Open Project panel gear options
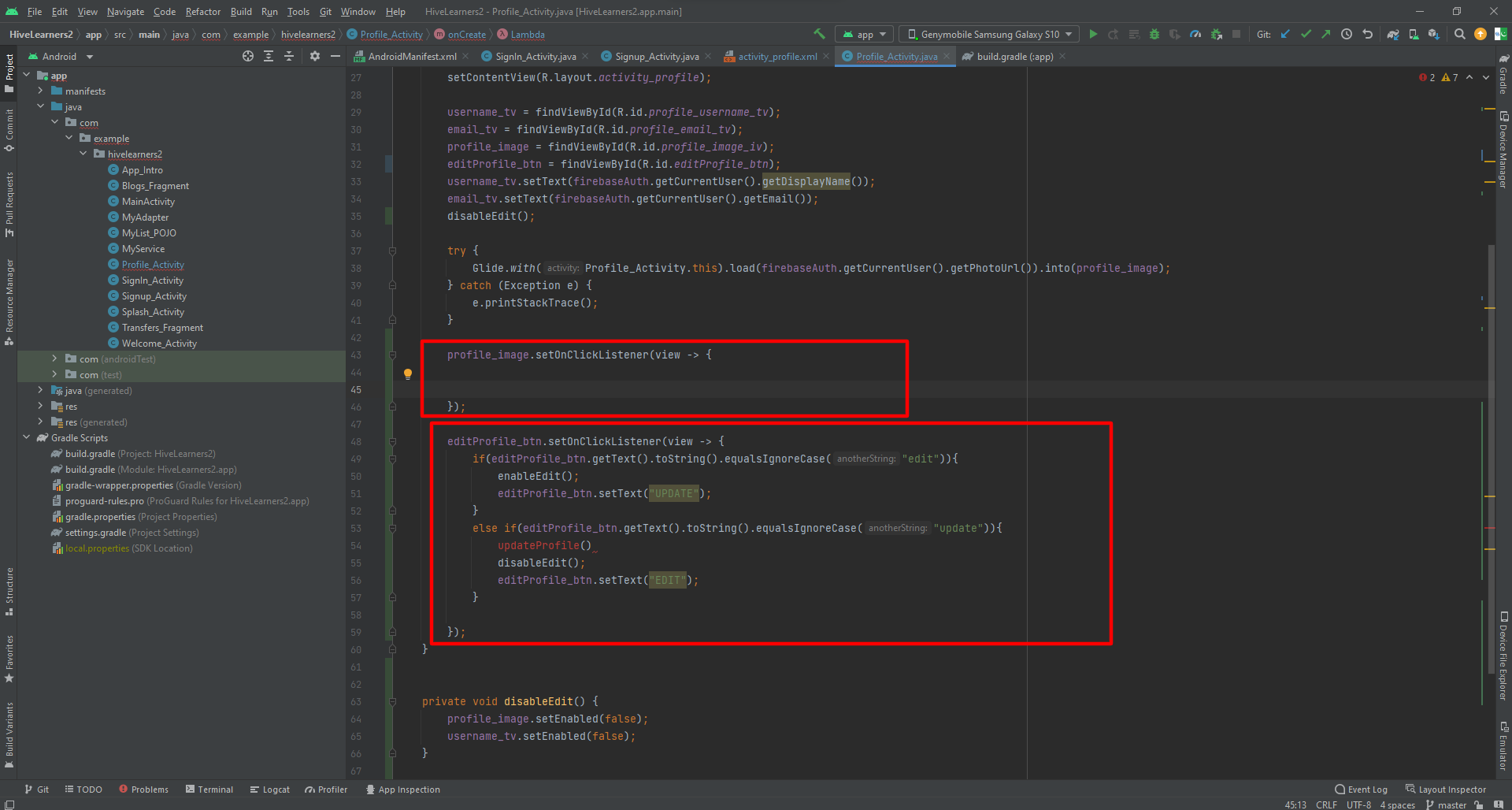 315,56
